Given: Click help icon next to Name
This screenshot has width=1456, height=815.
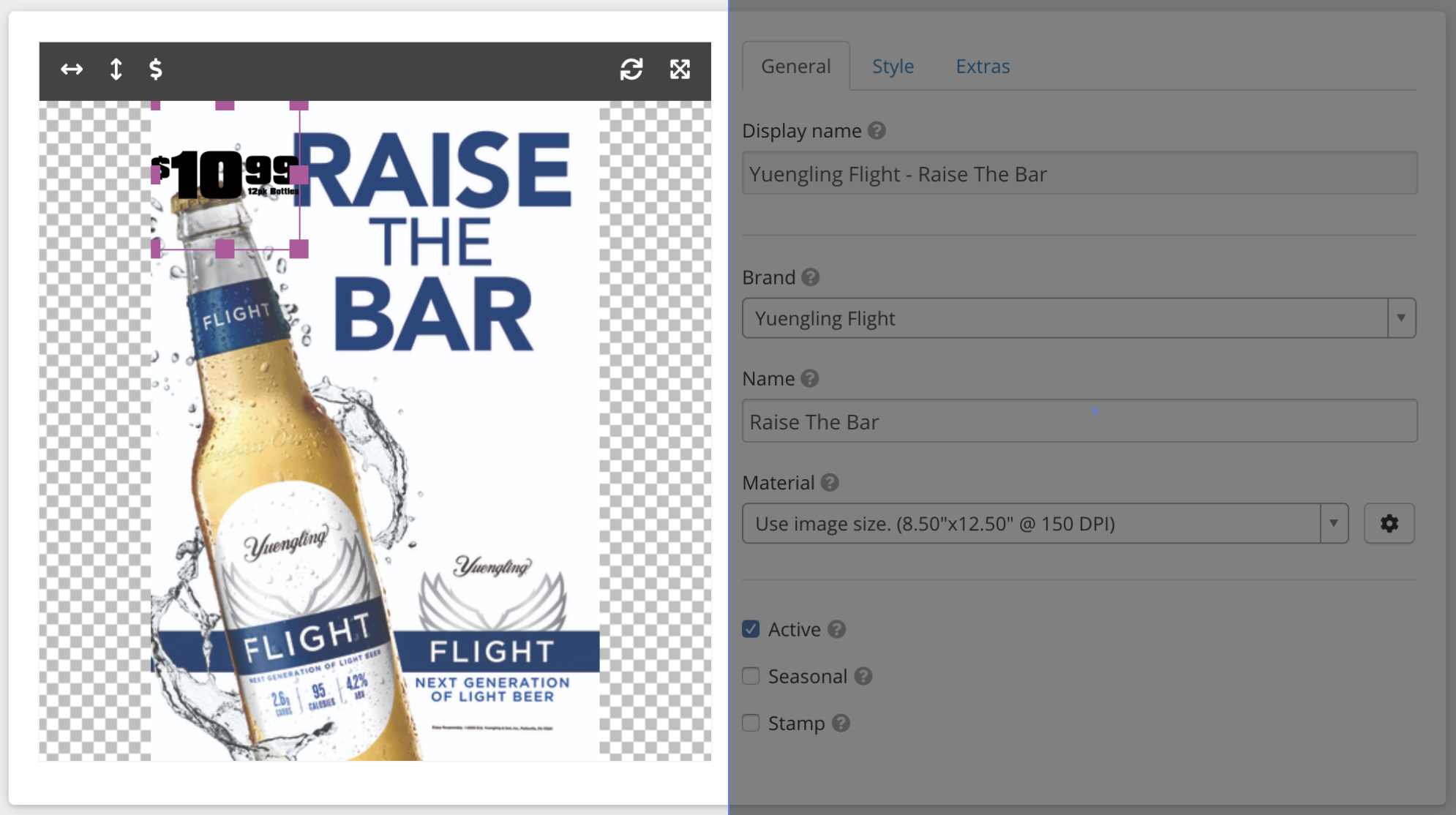Looking at the screenshot, I should (x=809, y=378).
